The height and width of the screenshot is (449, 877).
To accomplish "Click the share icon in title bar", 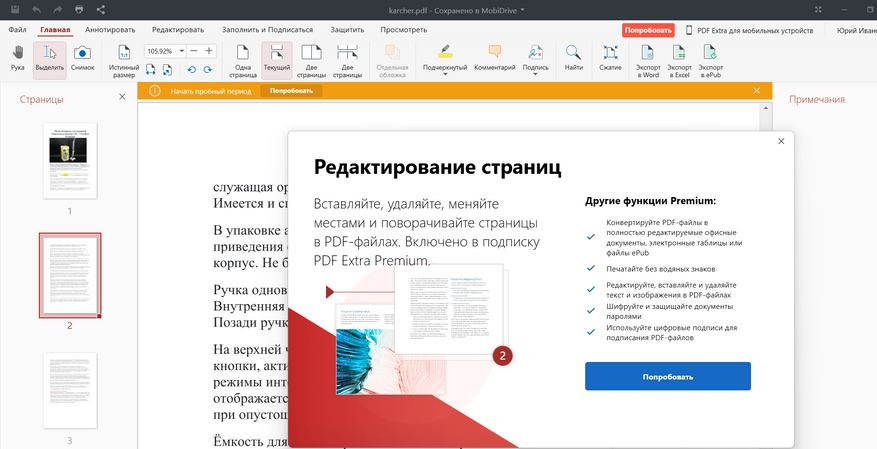I will (x=101, y=10).
